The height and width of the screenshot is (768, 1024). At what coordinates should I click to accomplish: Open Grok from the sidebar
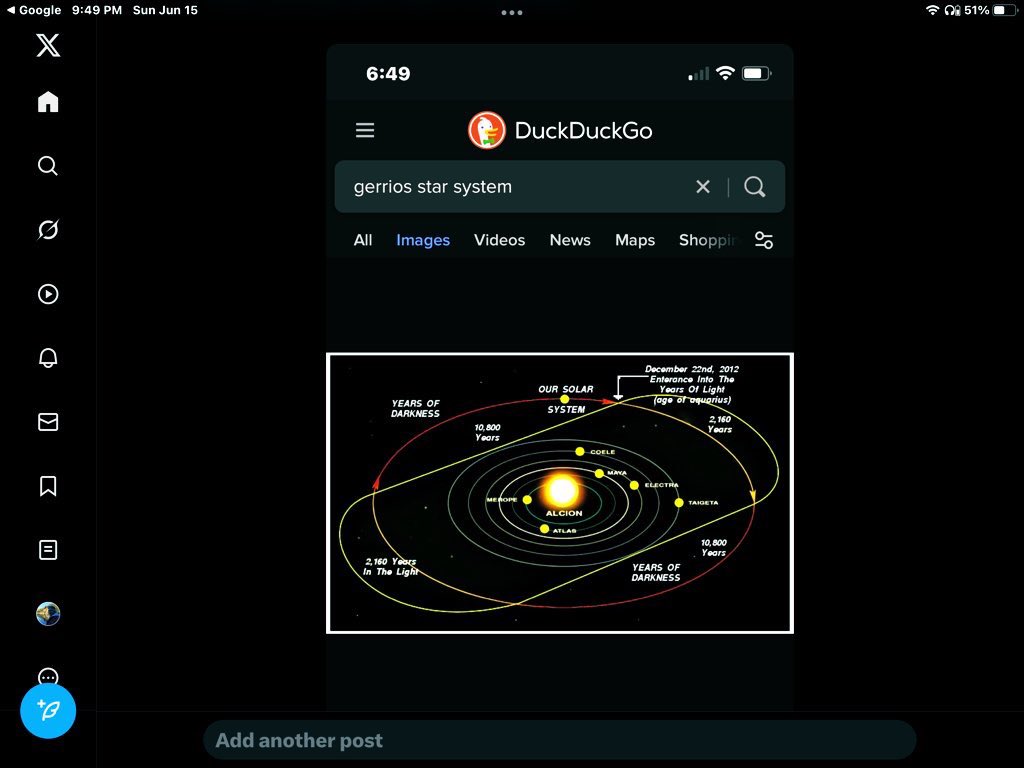[x=48, y=230]
